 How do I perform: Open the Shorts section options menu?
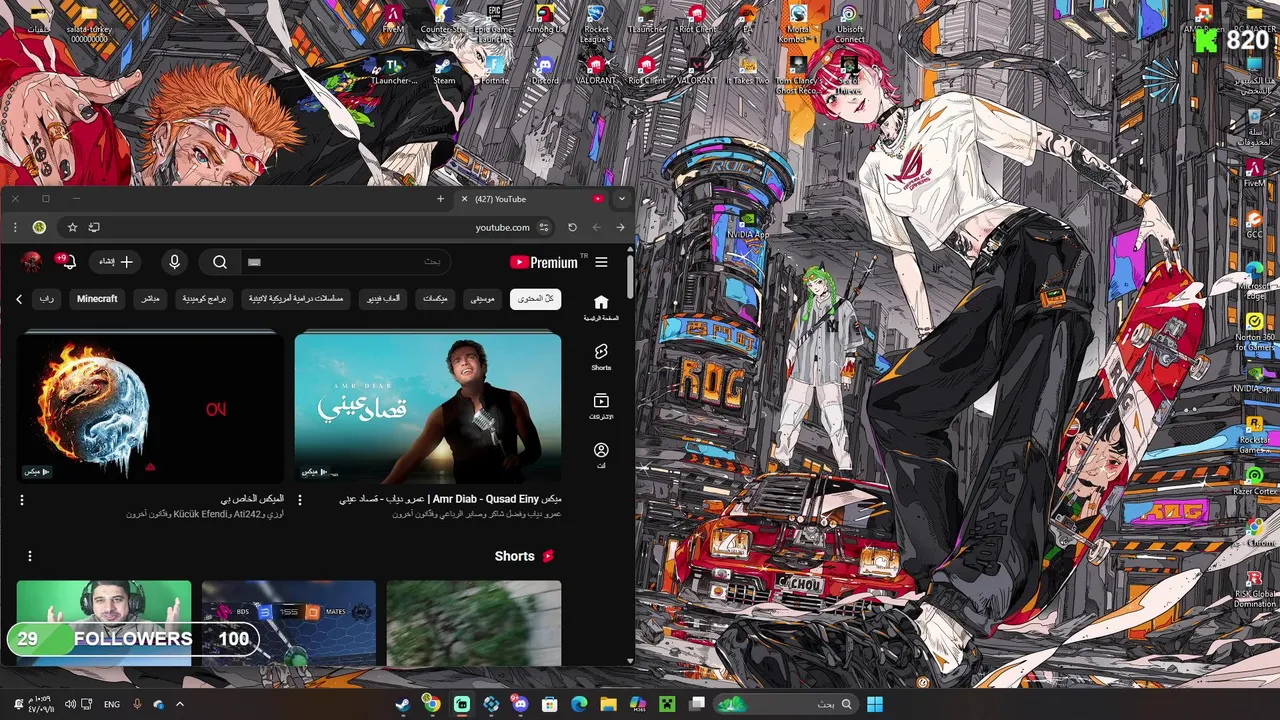click(29, 556)
